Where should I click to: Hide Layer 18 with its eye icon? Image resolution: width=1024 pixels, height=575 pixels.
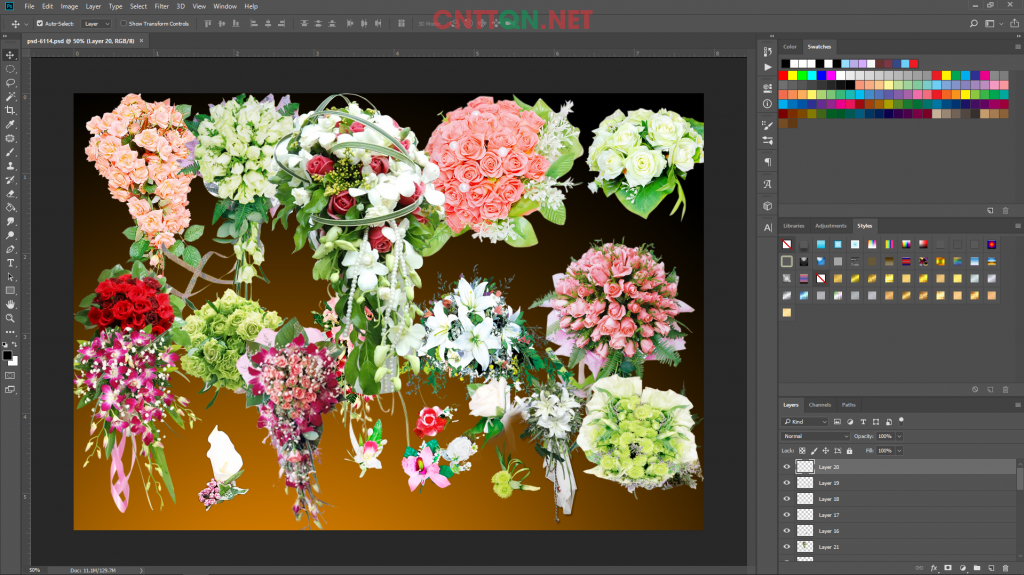(787, 499)
